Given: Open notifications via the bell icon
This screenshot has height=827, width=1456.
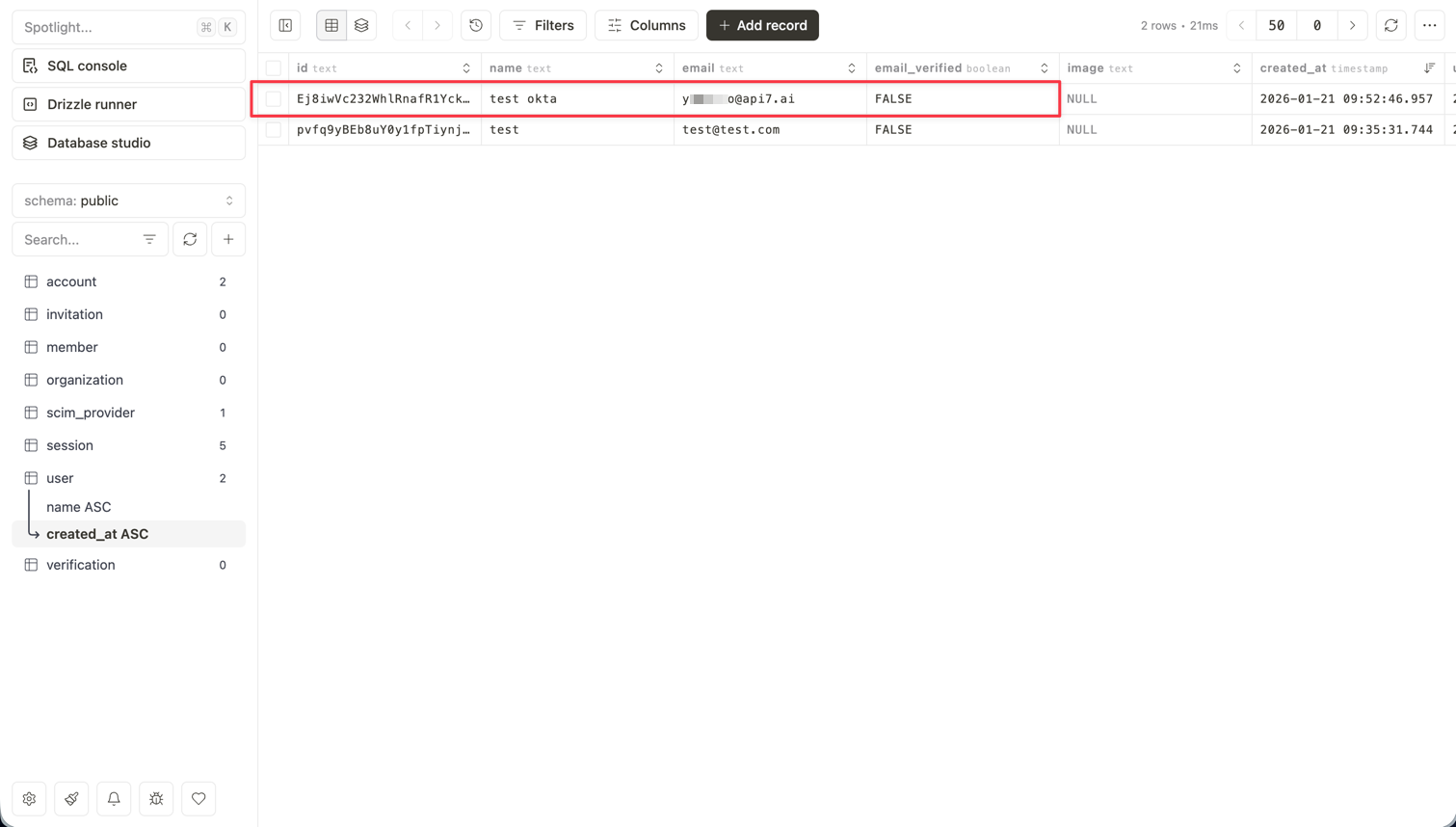Looking at the screenshot, I should pyautogui.click(x=114, y=798).
